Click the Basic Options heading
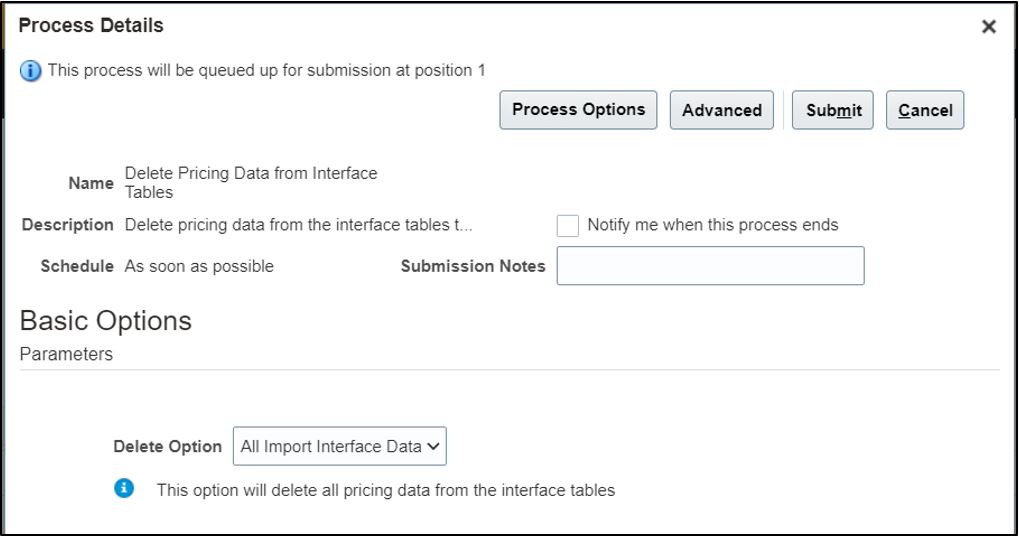 (x=106, y=321)
